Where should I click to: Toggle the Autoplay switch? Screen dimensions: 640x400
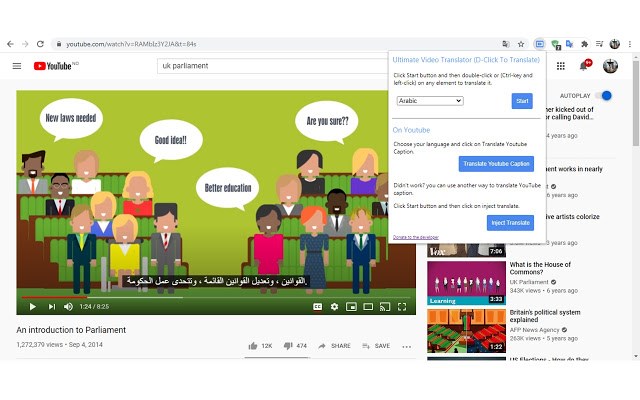pos(604,96)
